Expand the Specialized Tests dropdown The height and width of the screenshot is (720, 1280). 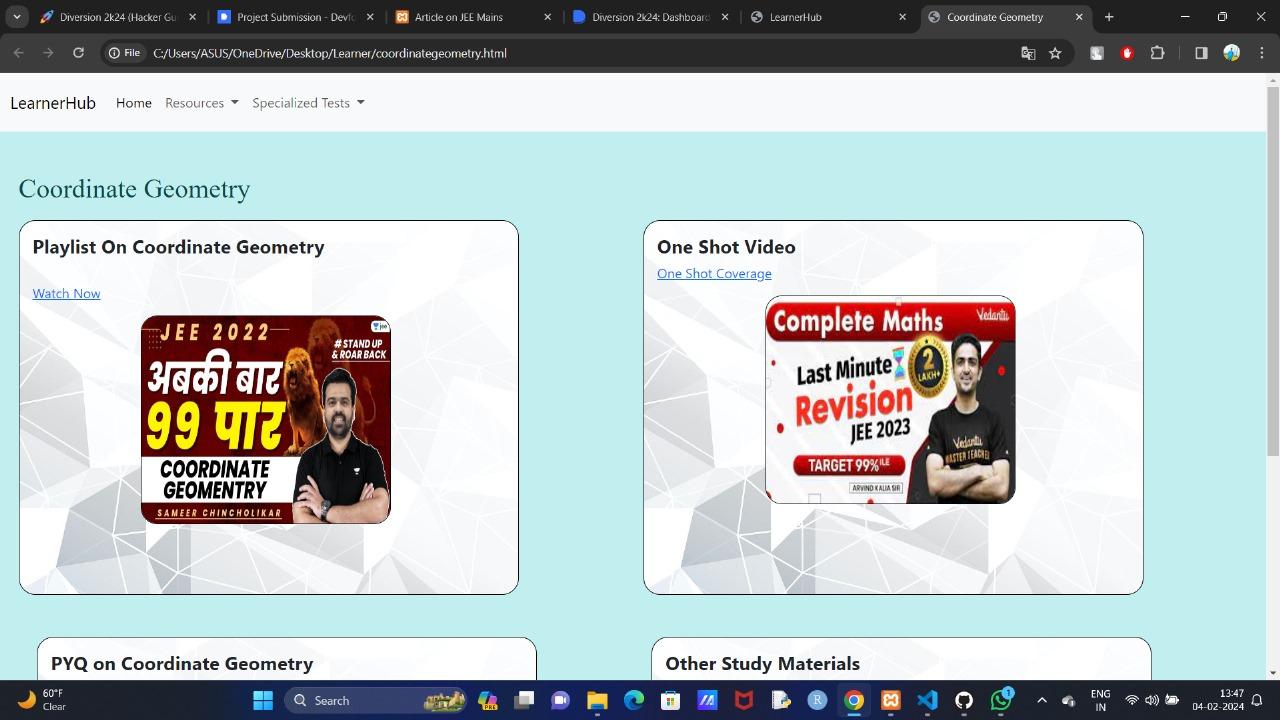point(308,103)
